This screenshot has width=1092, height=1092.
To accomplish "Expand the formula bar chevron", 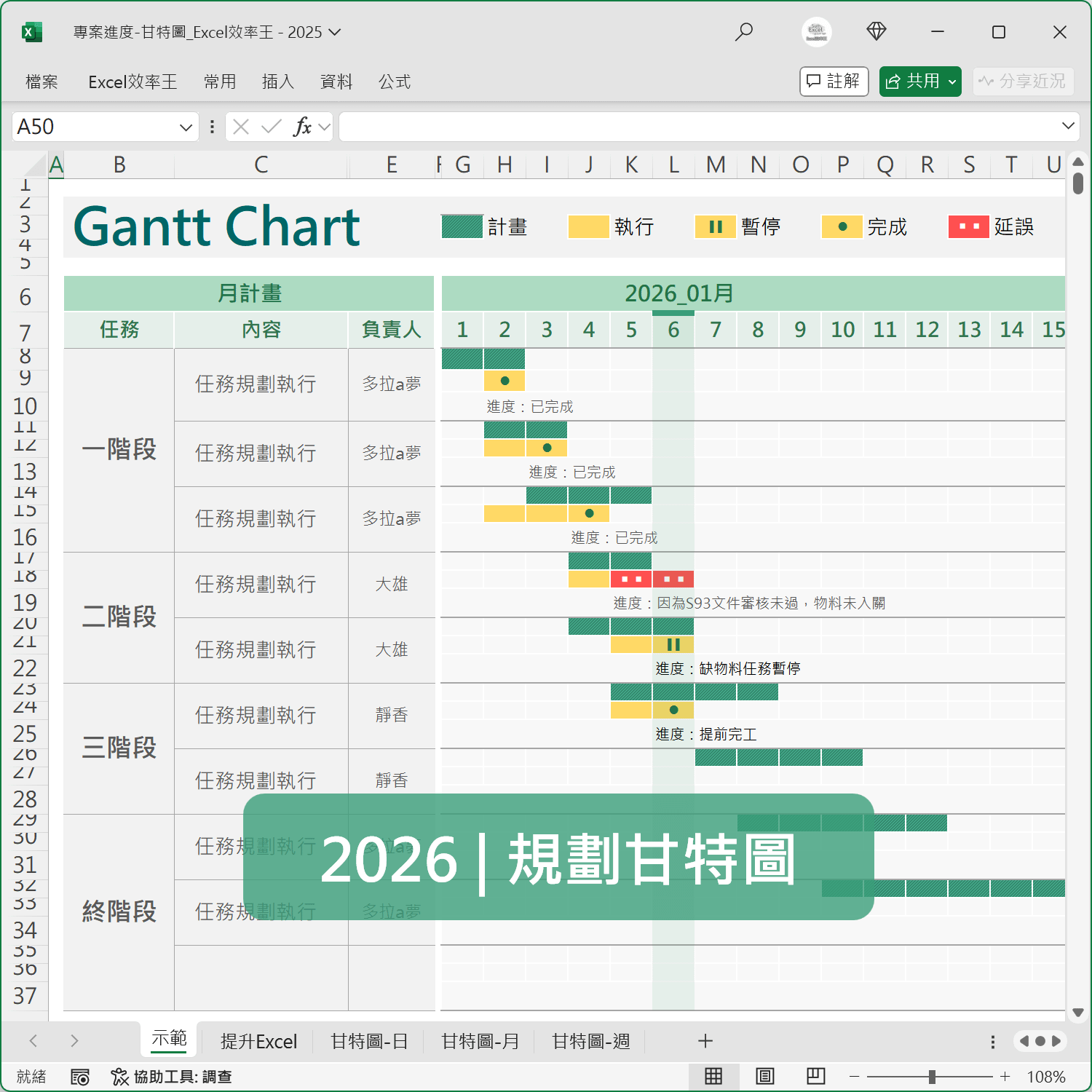I will tap(1068, 126).
